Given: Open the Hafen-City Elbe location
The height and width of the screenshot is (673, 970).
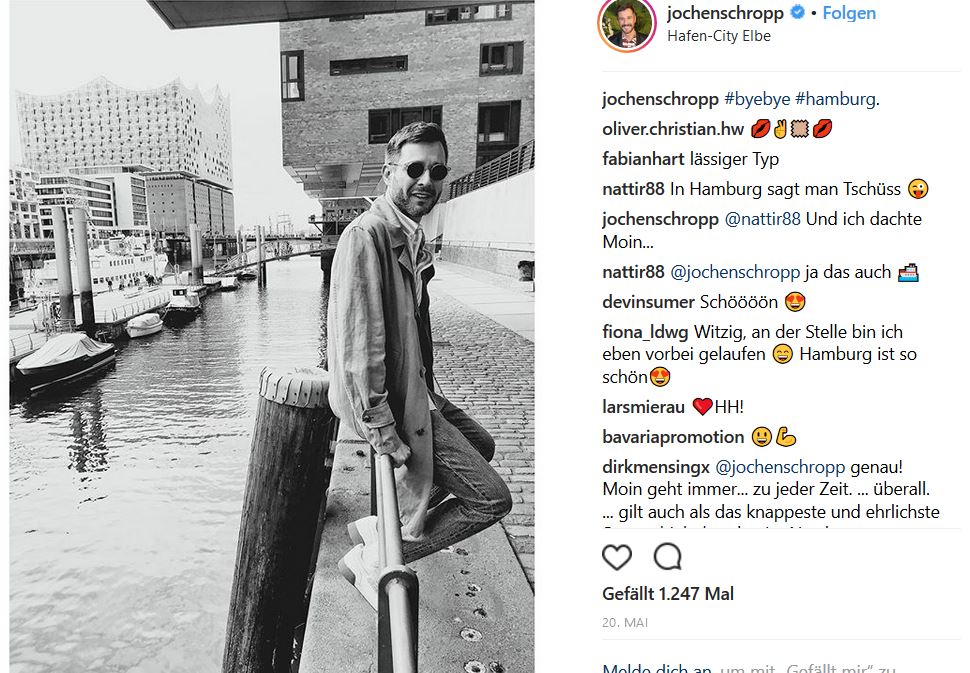Looking at the screenshot, I should click(719, 36).
